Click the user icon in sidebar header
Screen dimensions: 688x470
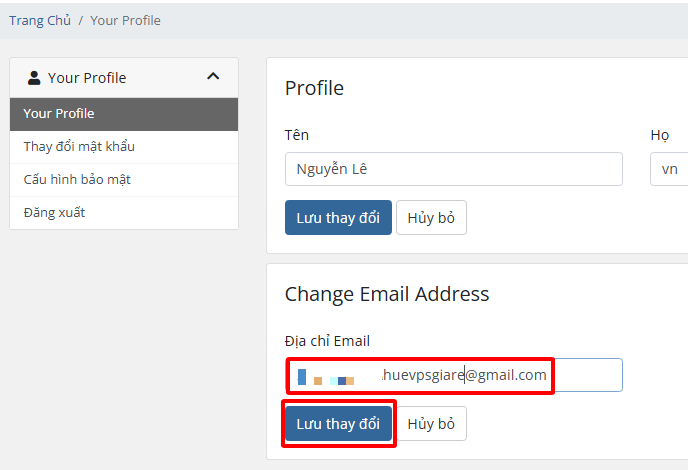click(x=34, y=78)
